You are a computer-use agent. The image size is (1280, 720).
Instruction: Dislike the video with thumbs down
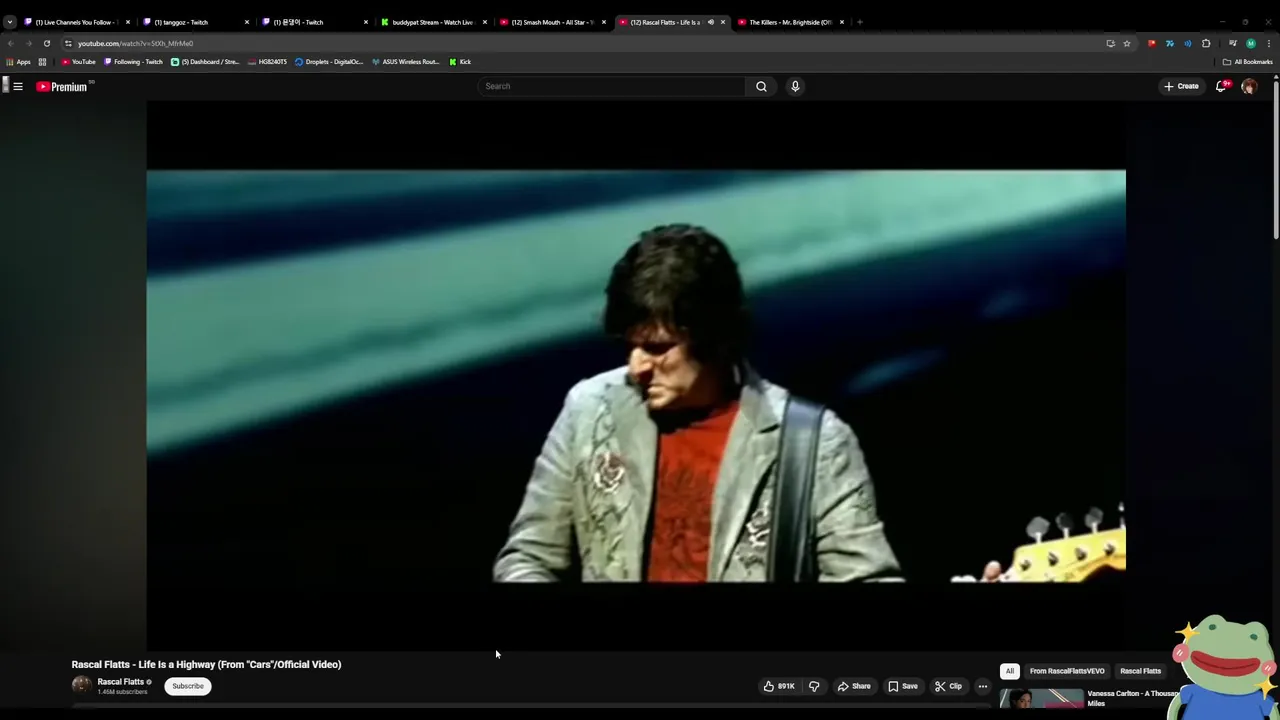pos(814,686)
